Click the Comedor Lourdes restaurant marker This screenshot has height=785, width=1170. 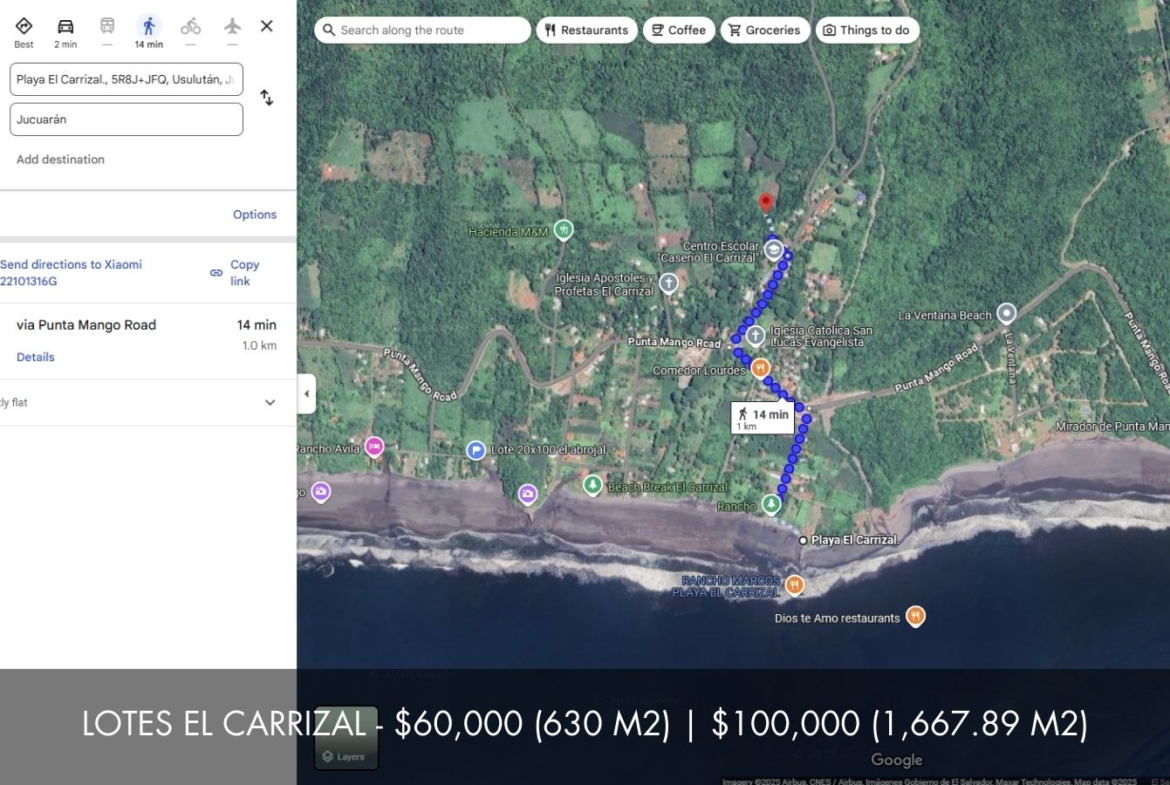click(760, 368)
